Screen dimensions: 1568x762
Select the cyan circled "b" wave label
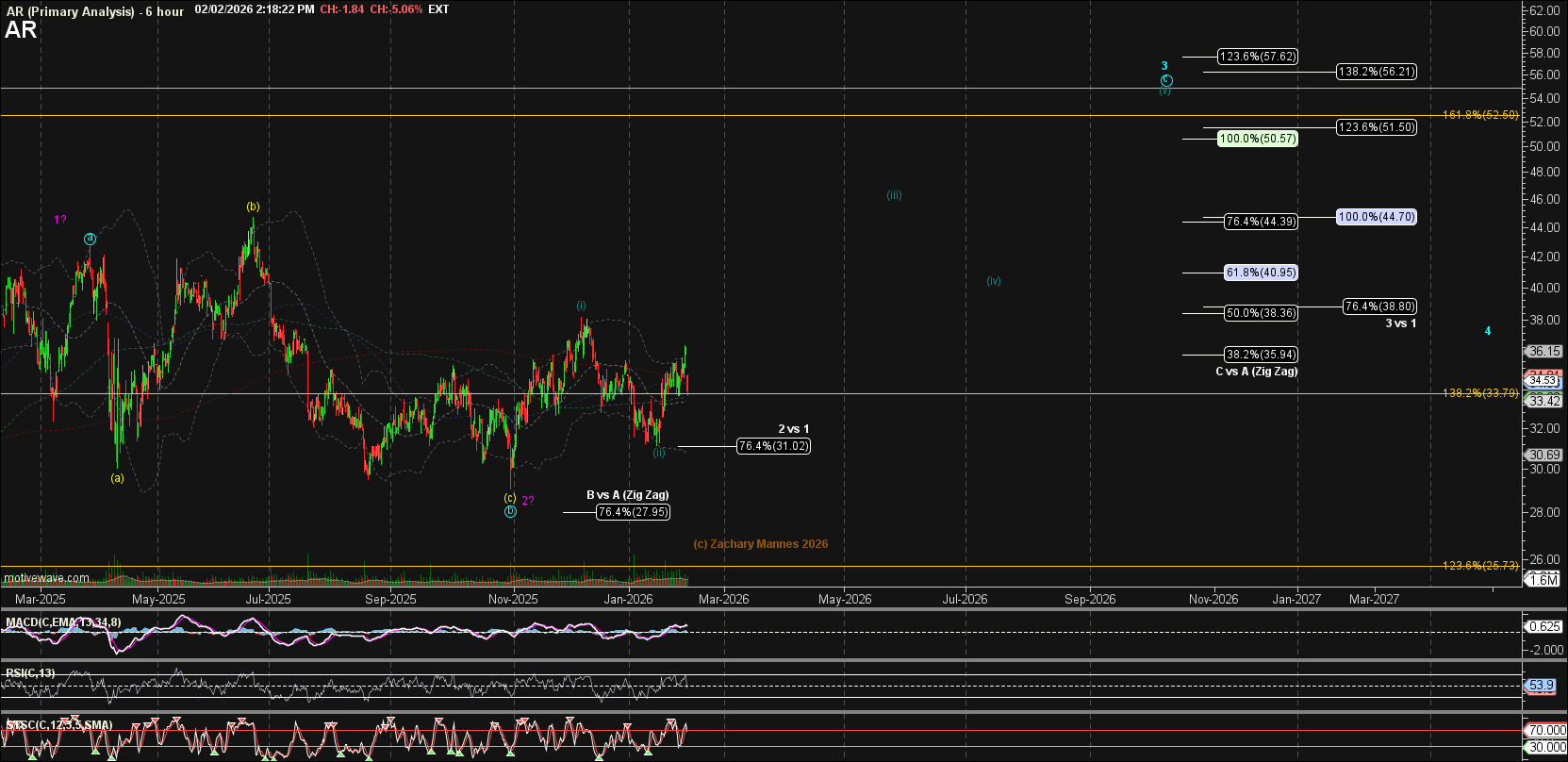pos(510,511)
